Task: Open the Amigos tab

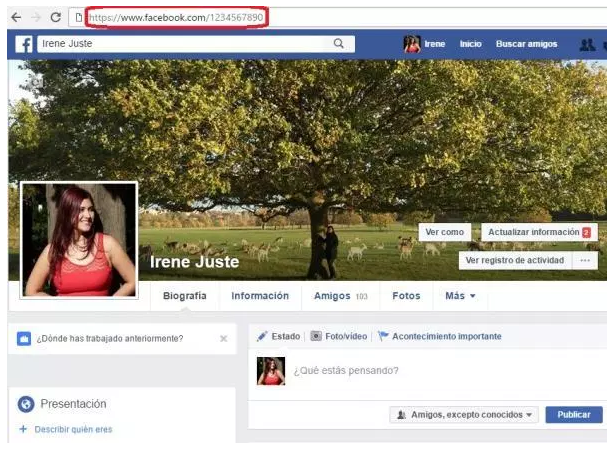Action: [341, 296]
